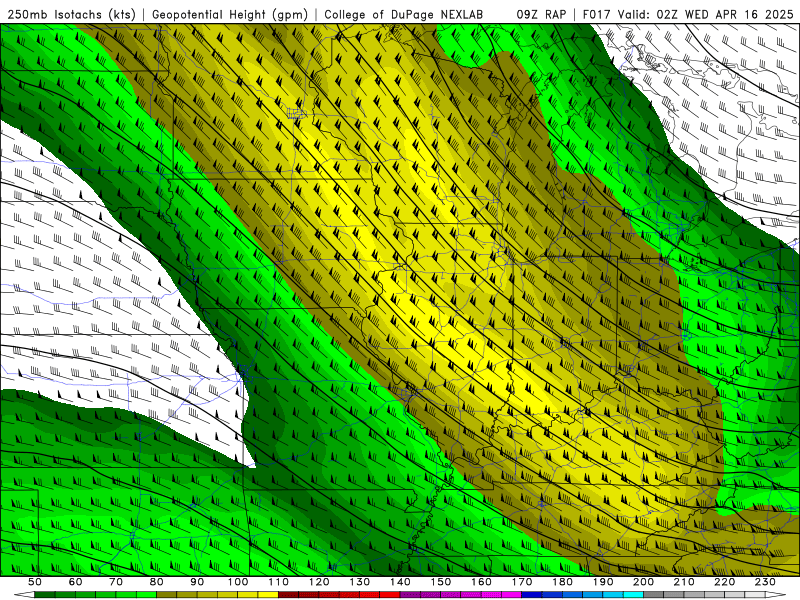Viewport: 800px width, 600px height.
Task: Click the "Valid: 02Z WED APR 16 2025" text
Action: (706, 14)
